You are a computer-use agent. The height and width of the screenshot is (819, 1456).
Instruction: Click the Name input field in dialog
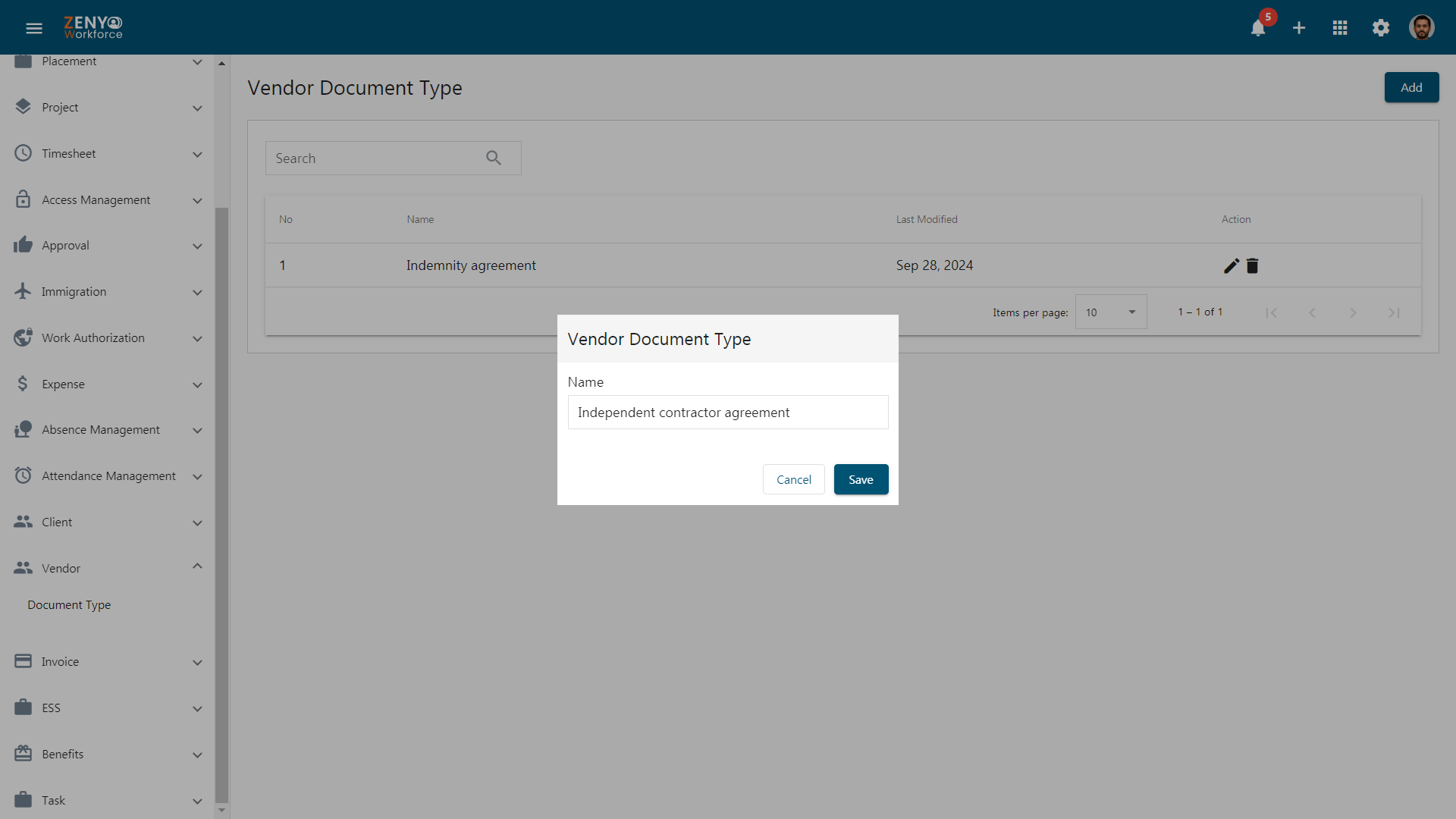click(x=728, y=412)
